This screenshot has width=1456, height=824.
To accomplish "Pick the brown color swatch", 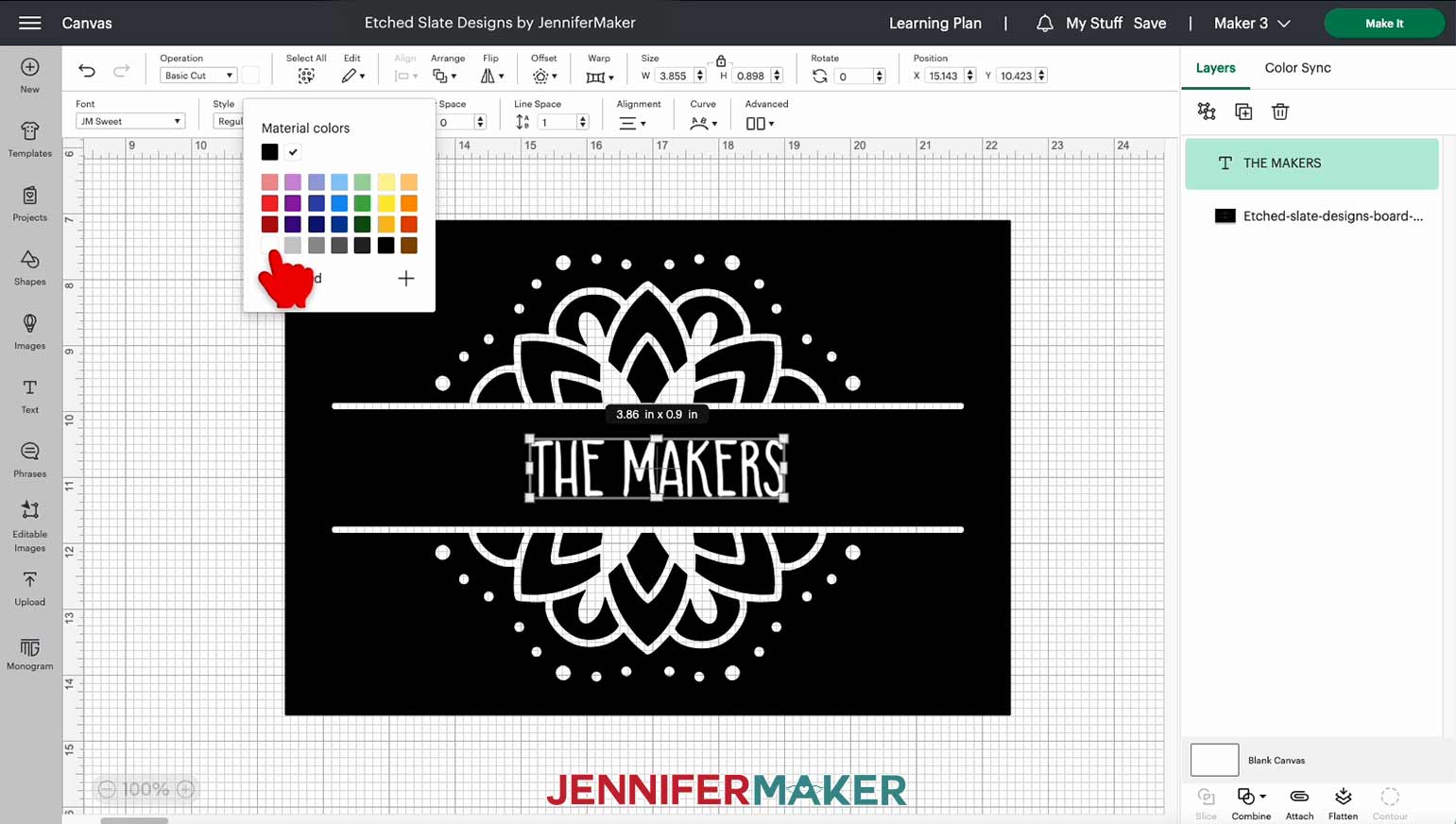I will pos(409,246).
